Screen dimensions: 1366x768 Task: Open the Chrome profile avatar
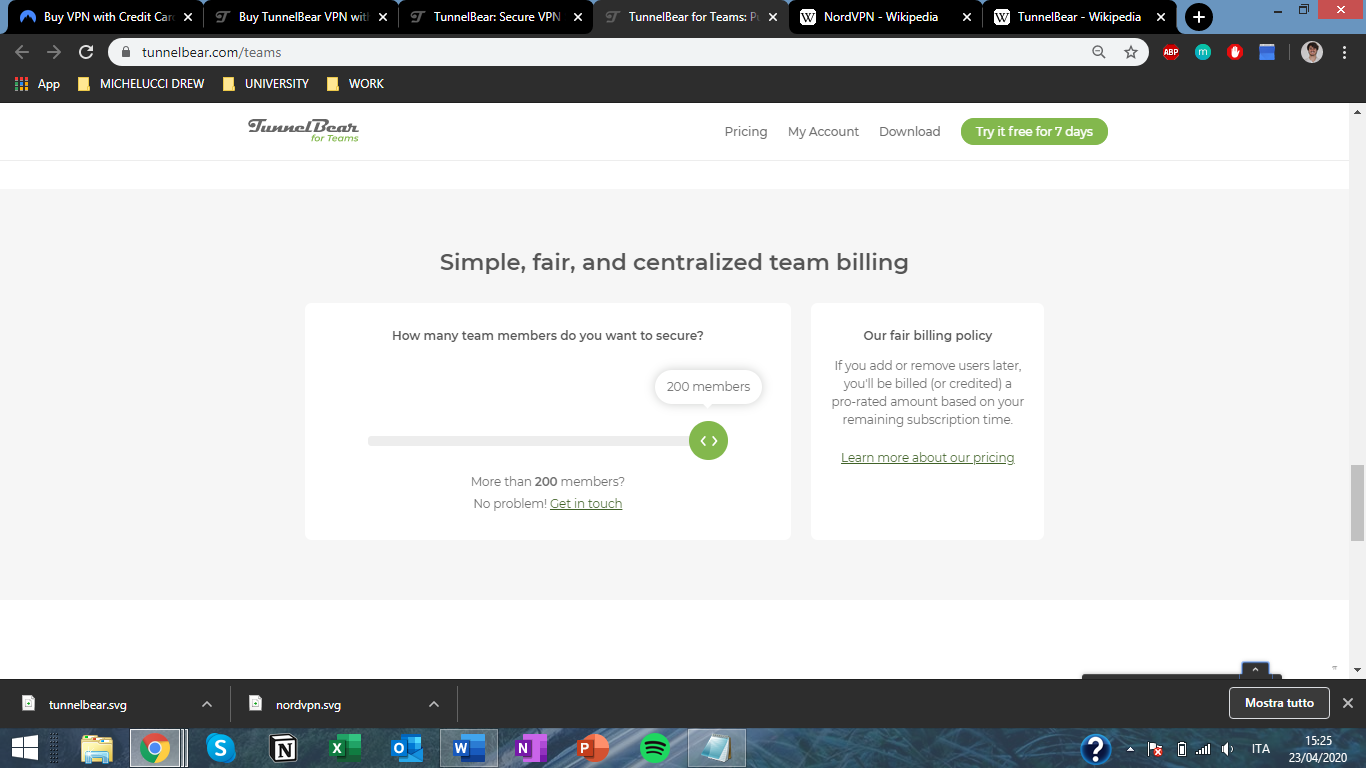coord(1312,52)
